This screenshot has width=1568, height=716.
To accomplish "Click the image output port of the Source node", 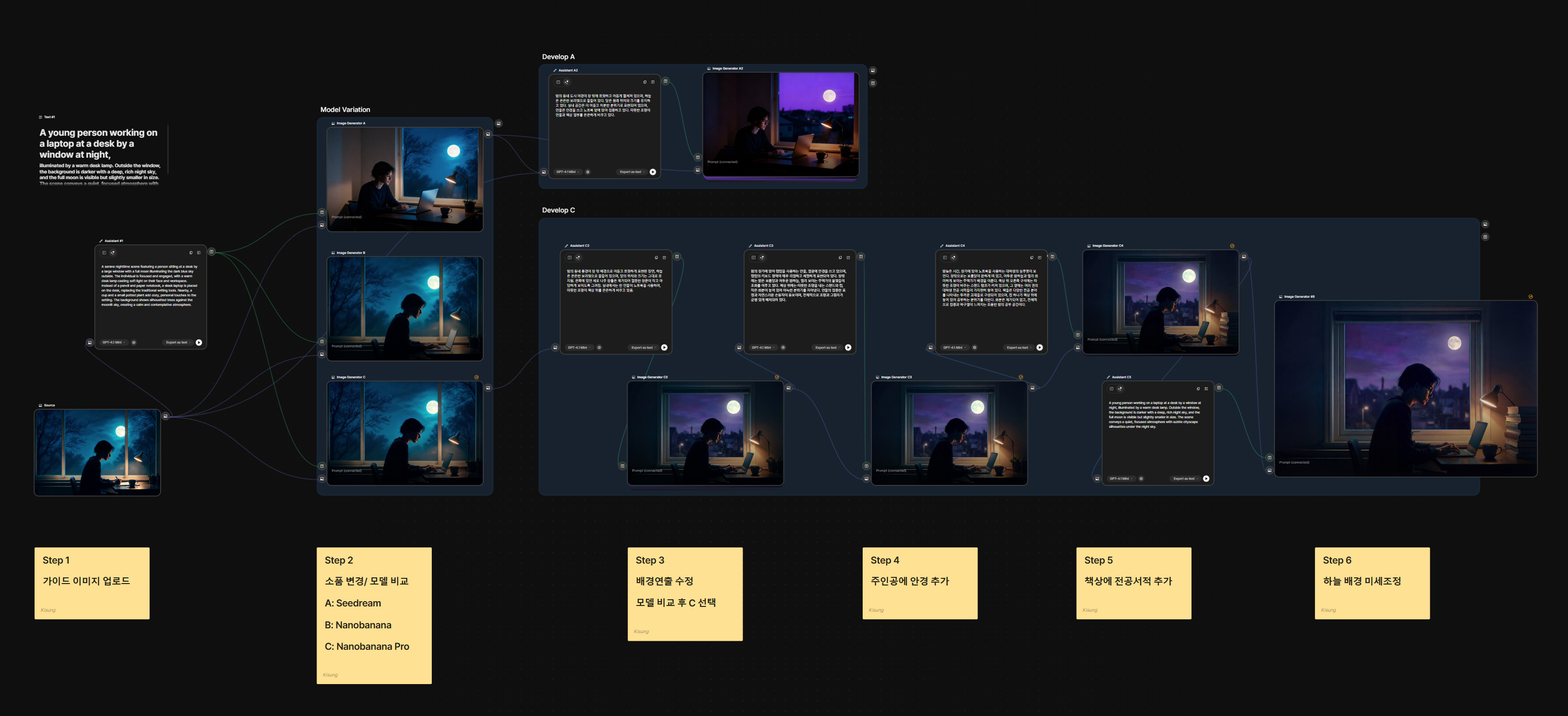I will pyautogui.click(x=165, y=416).
